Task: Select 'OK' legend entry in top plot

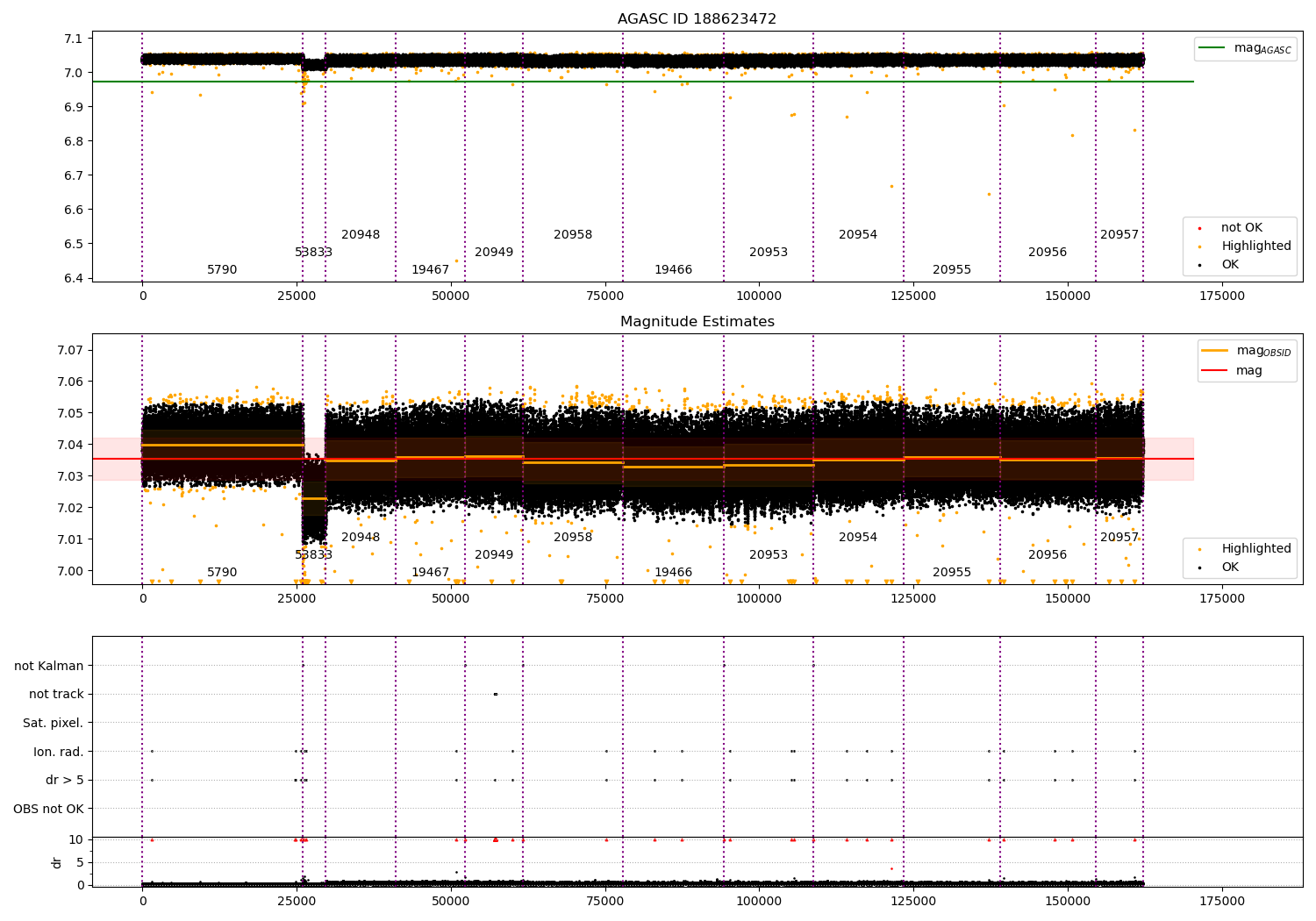Action: coord(1230,265)
